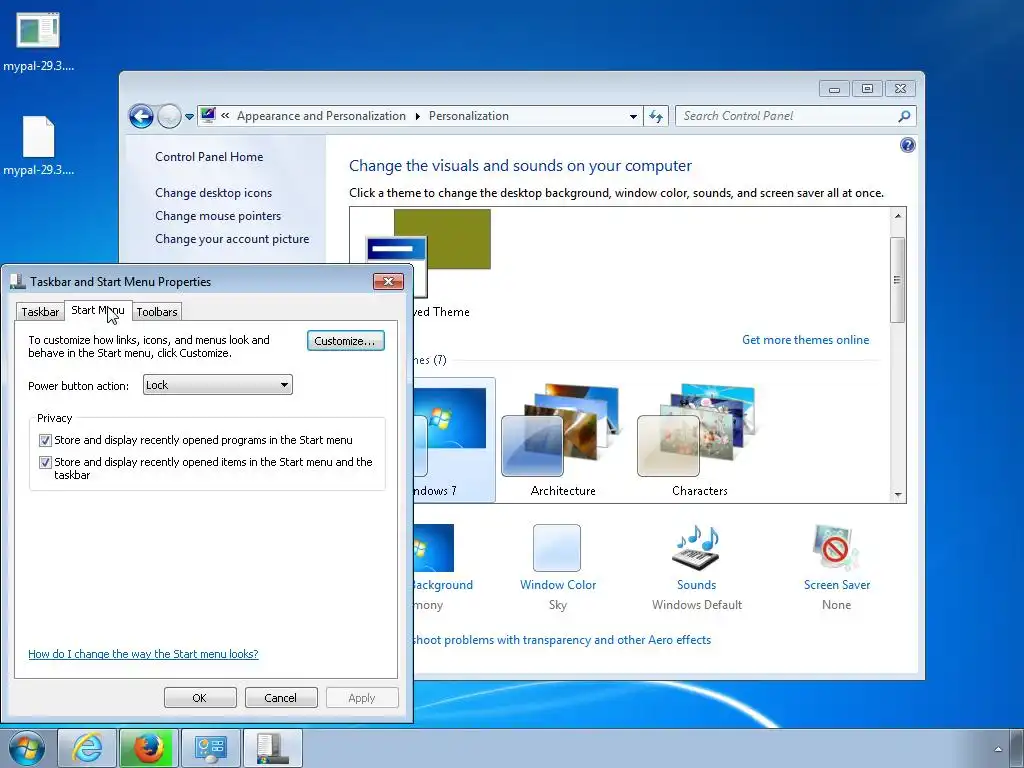Open the Windows Start button

pos(26,748)
